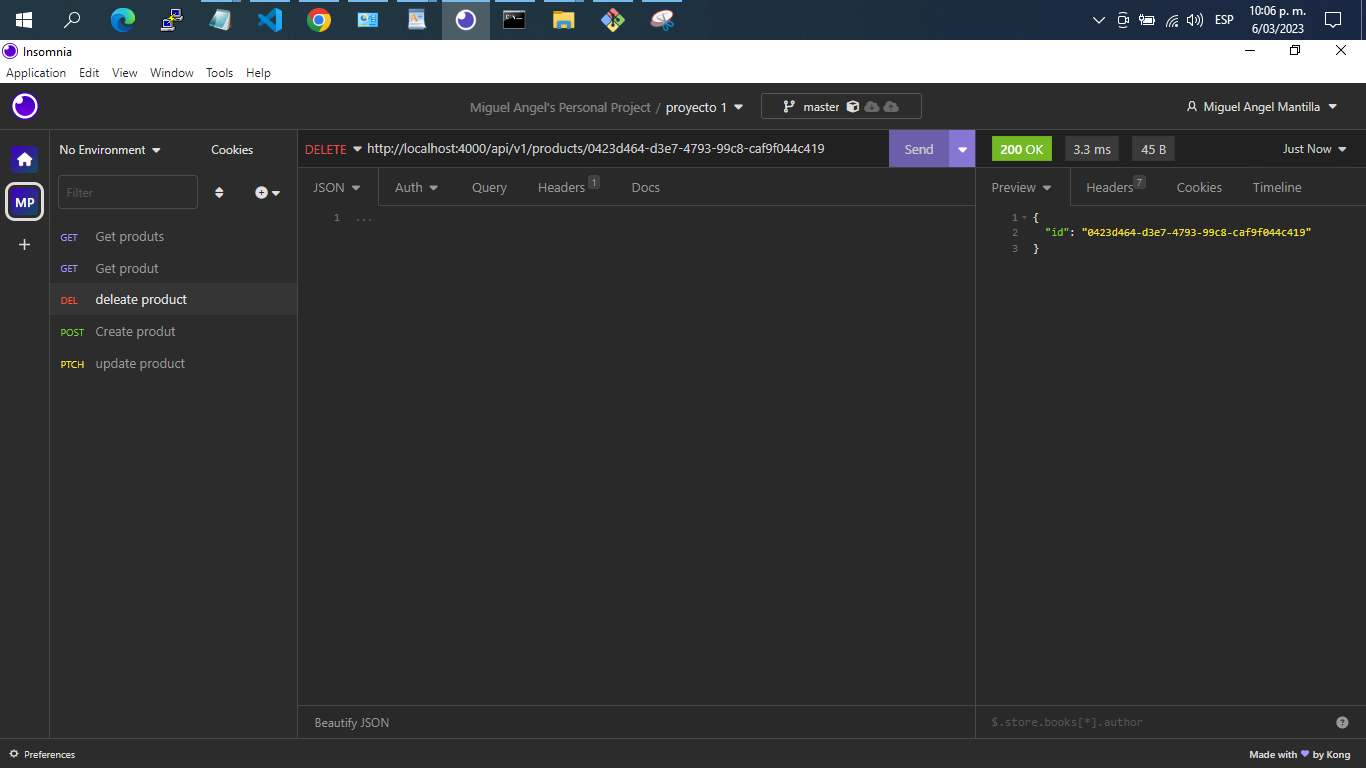Viewport: 1366px width, 768px height.
Task: Open the Send button dropdown arrow
Action: (961, 148)
